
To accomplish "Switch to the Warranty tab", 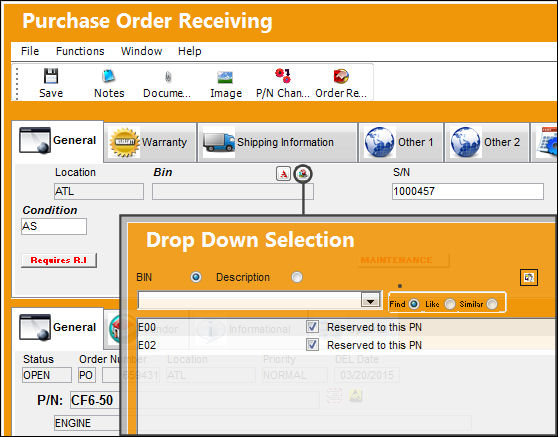I will coord(150,142).
